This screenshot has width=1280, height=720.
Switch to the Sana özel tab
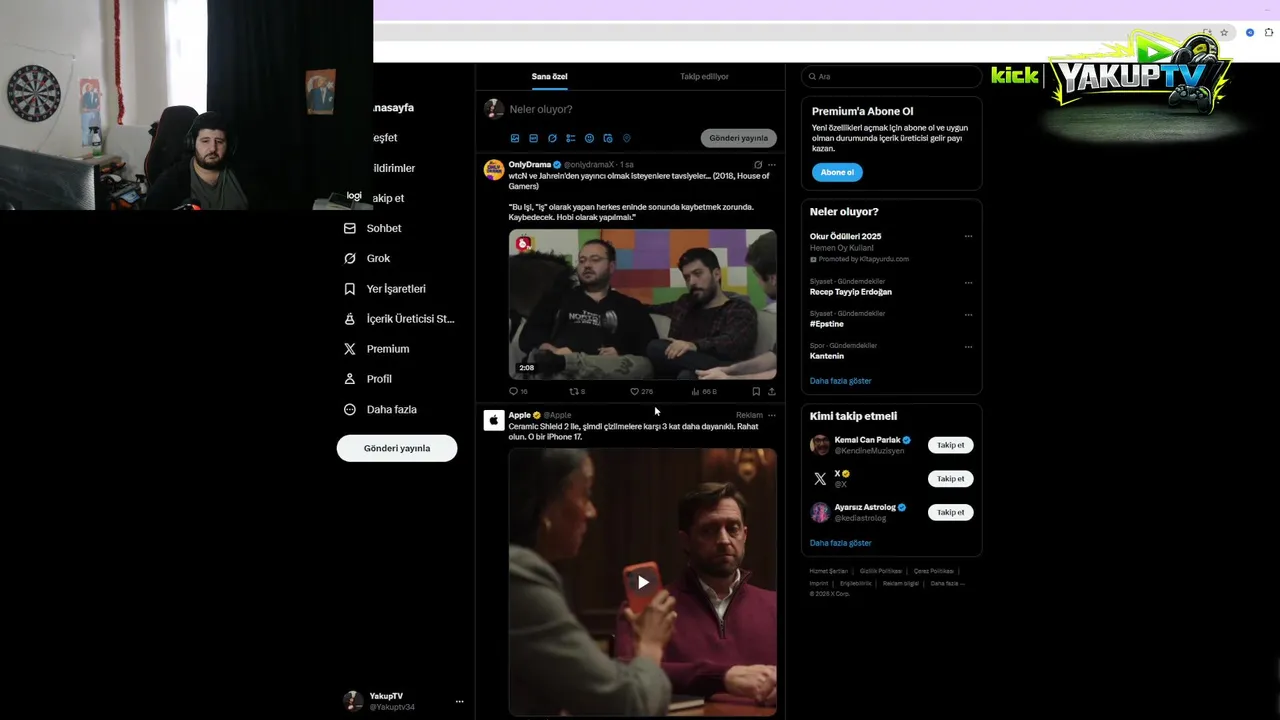(549, 76)
